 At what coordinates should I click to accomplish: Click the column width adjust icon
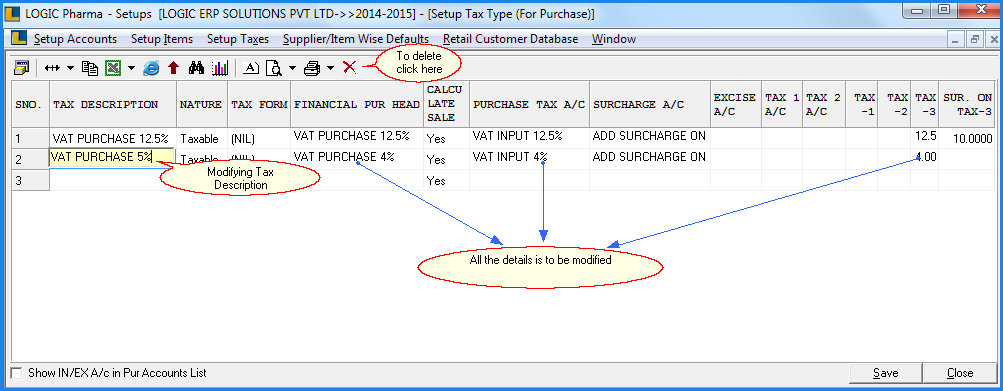(52, 67)
